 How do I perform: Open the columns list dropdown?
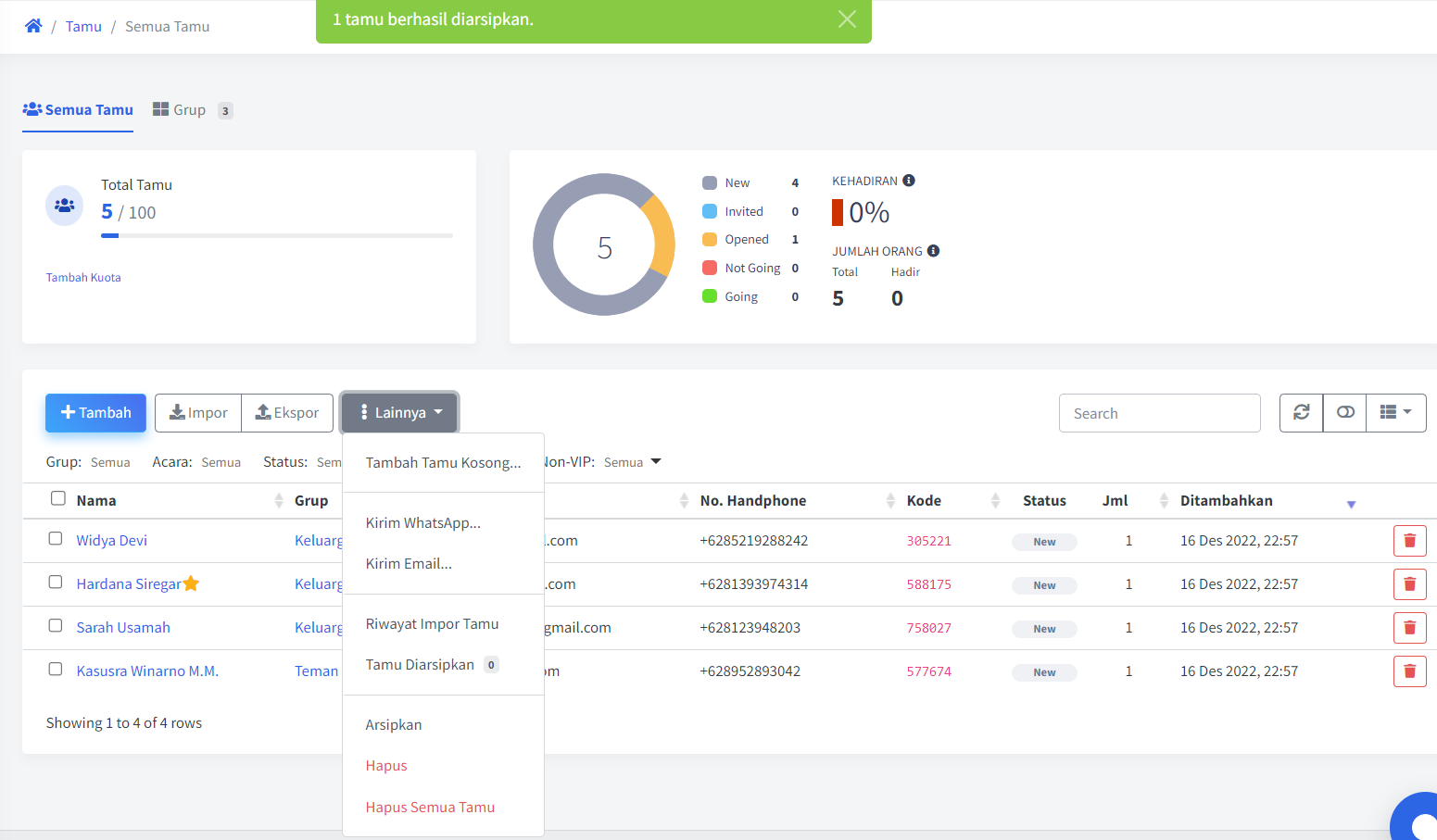(x=1396, y=413)
